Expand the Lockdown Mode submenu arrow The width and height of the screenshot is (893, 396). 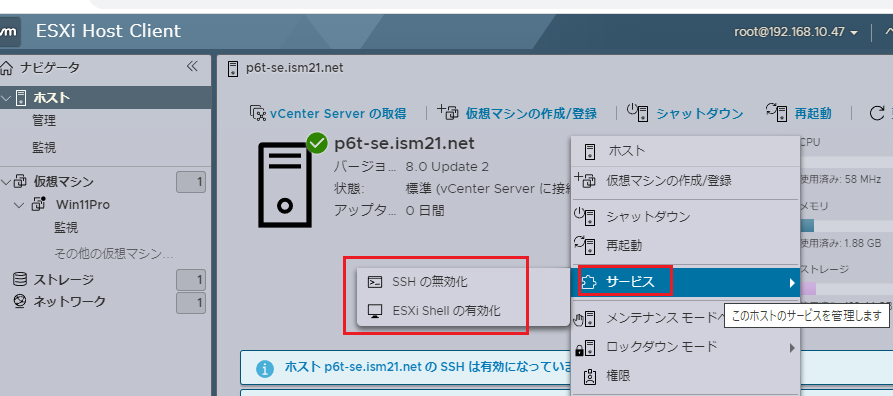tap(792, 347)
